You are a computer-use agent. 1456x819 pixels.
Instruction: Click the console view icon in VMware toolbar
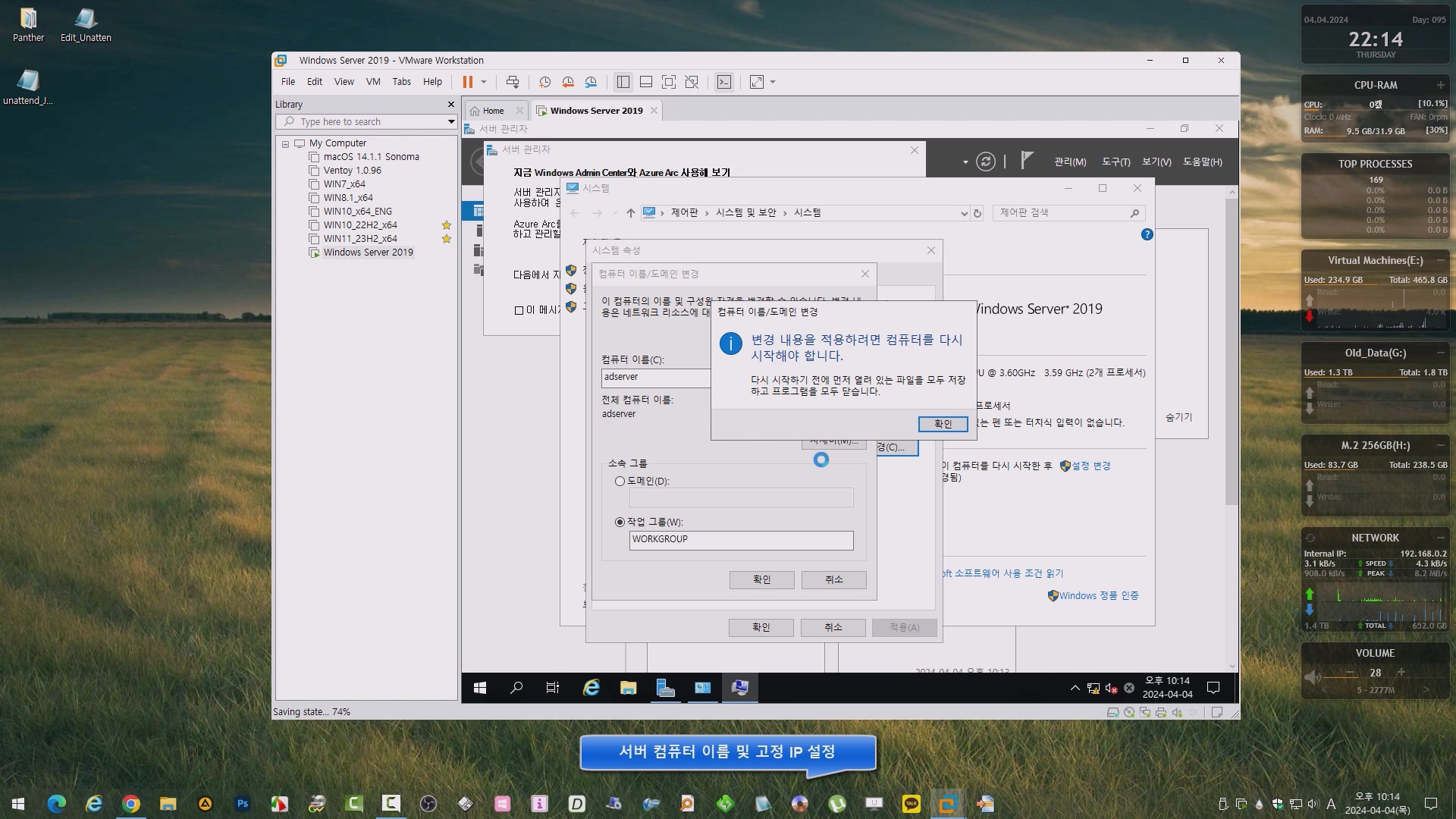[x=724, y=82]
